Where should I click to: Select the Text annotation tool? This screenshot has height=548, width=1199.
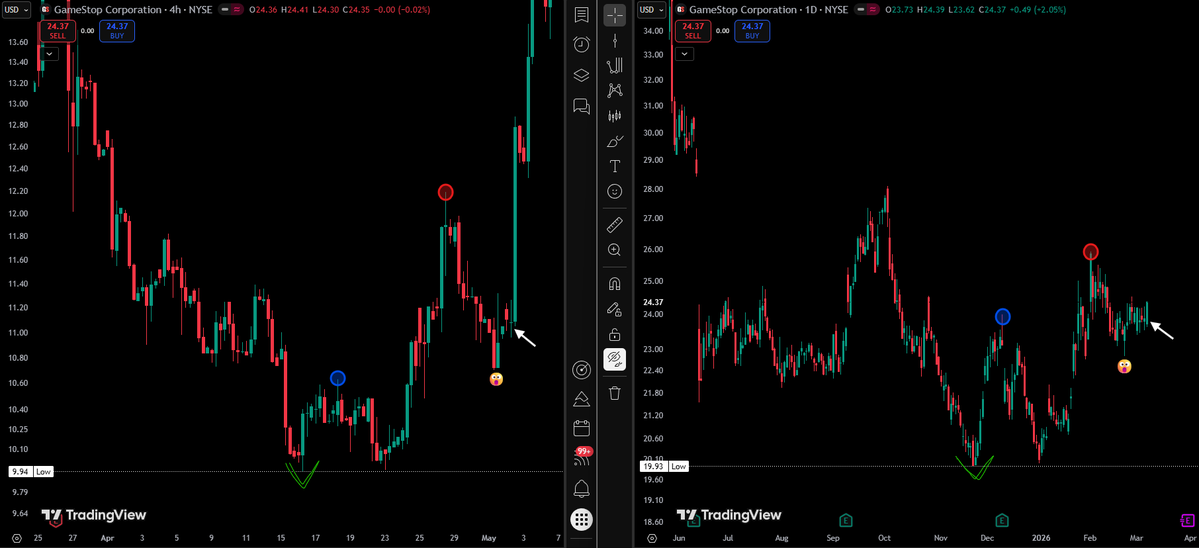[x=615, y=166]
